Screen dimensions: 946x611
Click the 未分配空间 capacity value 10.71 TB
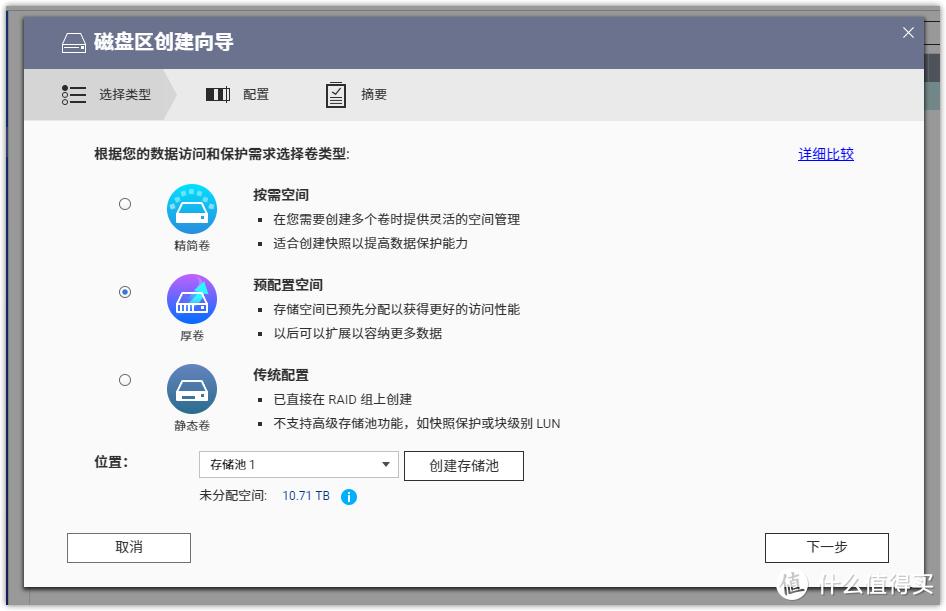click(x=305, y=495)
